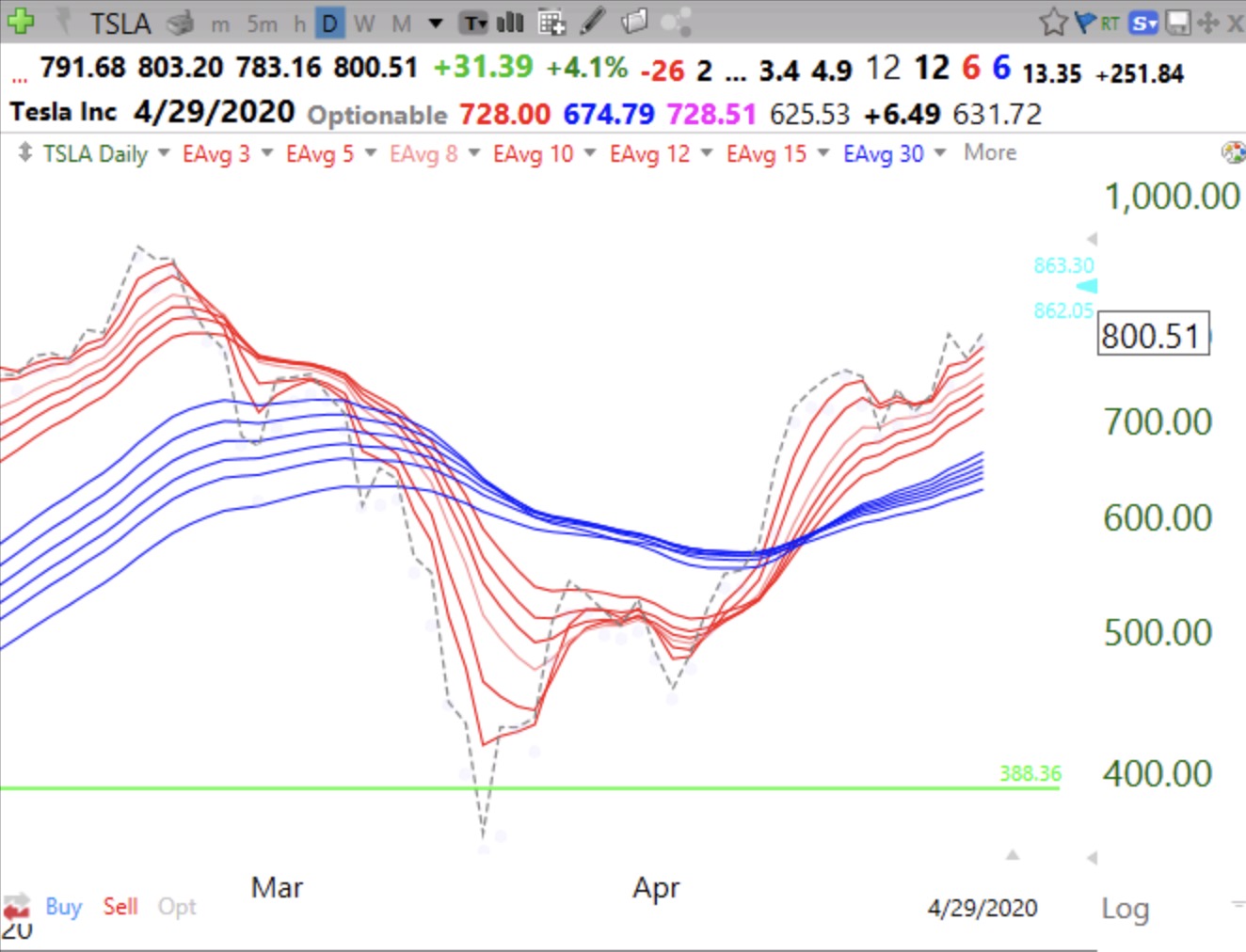This screenshot has width=1246, height=952.
Task: Click the move window arrows icon
Action: point(1206,23)
